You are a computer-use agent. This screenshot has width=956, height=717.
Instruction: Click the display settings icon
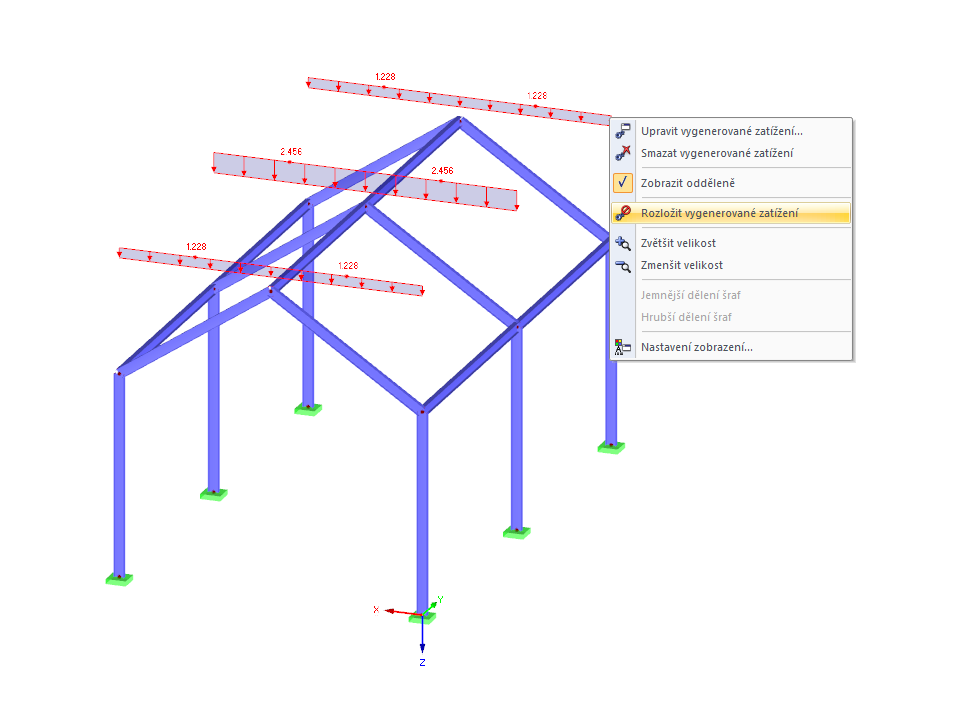point(622,347)
